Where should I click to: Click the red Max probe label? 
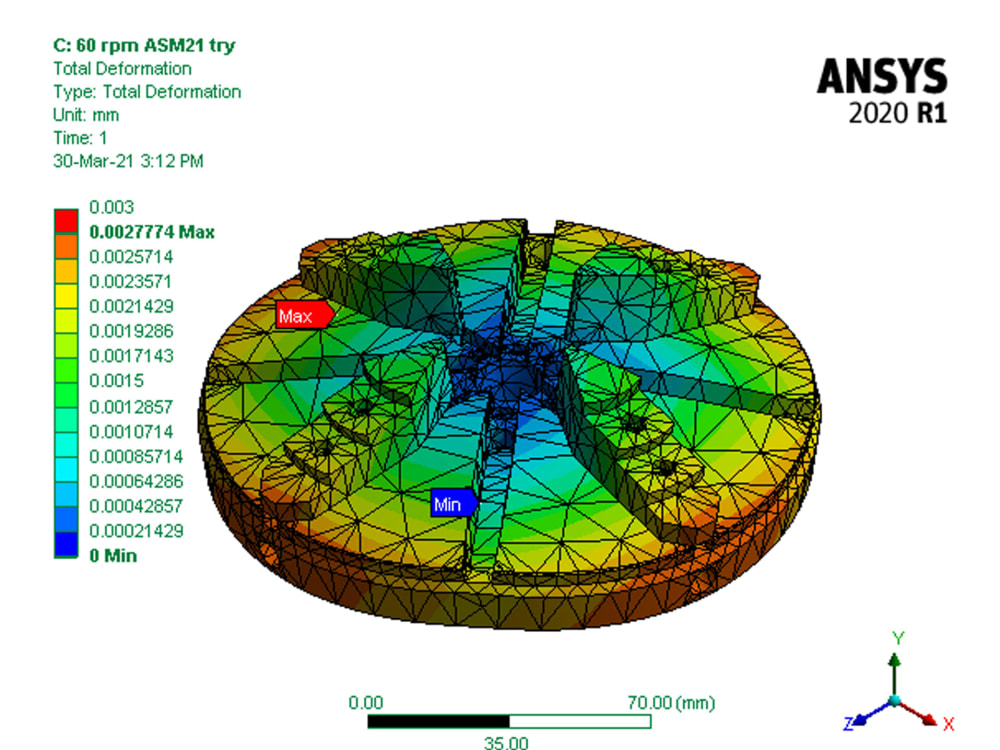point(305,315)
